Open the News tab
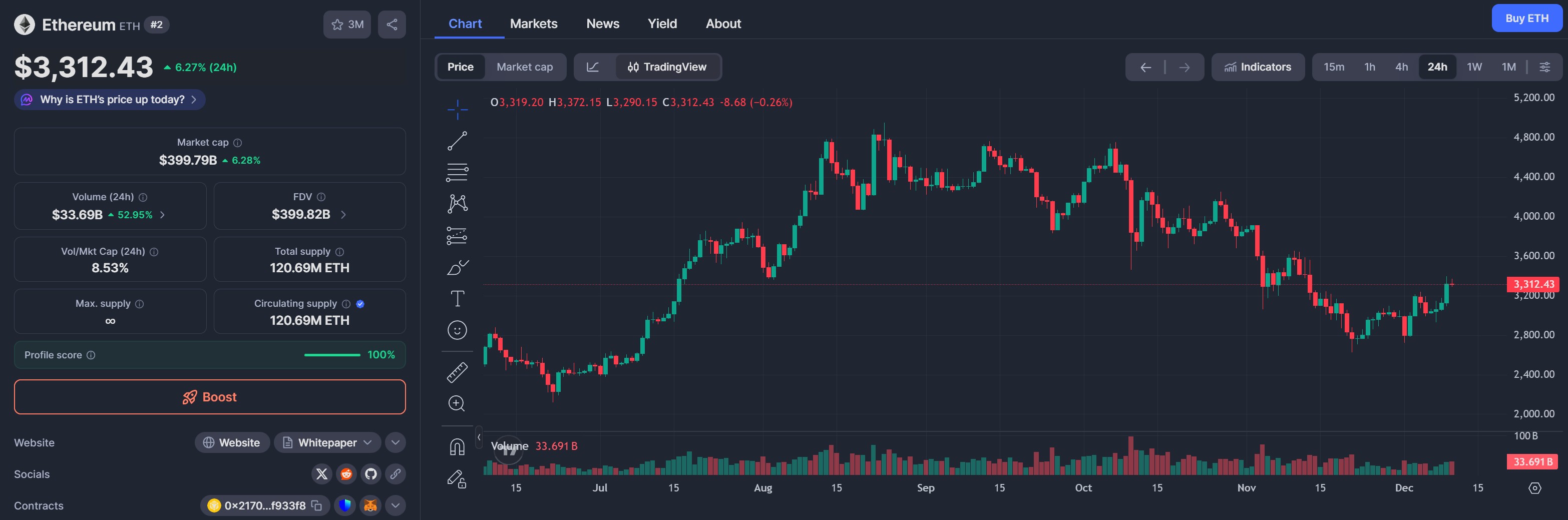This screenshot has height=520, width=1568. coord(602,24)
